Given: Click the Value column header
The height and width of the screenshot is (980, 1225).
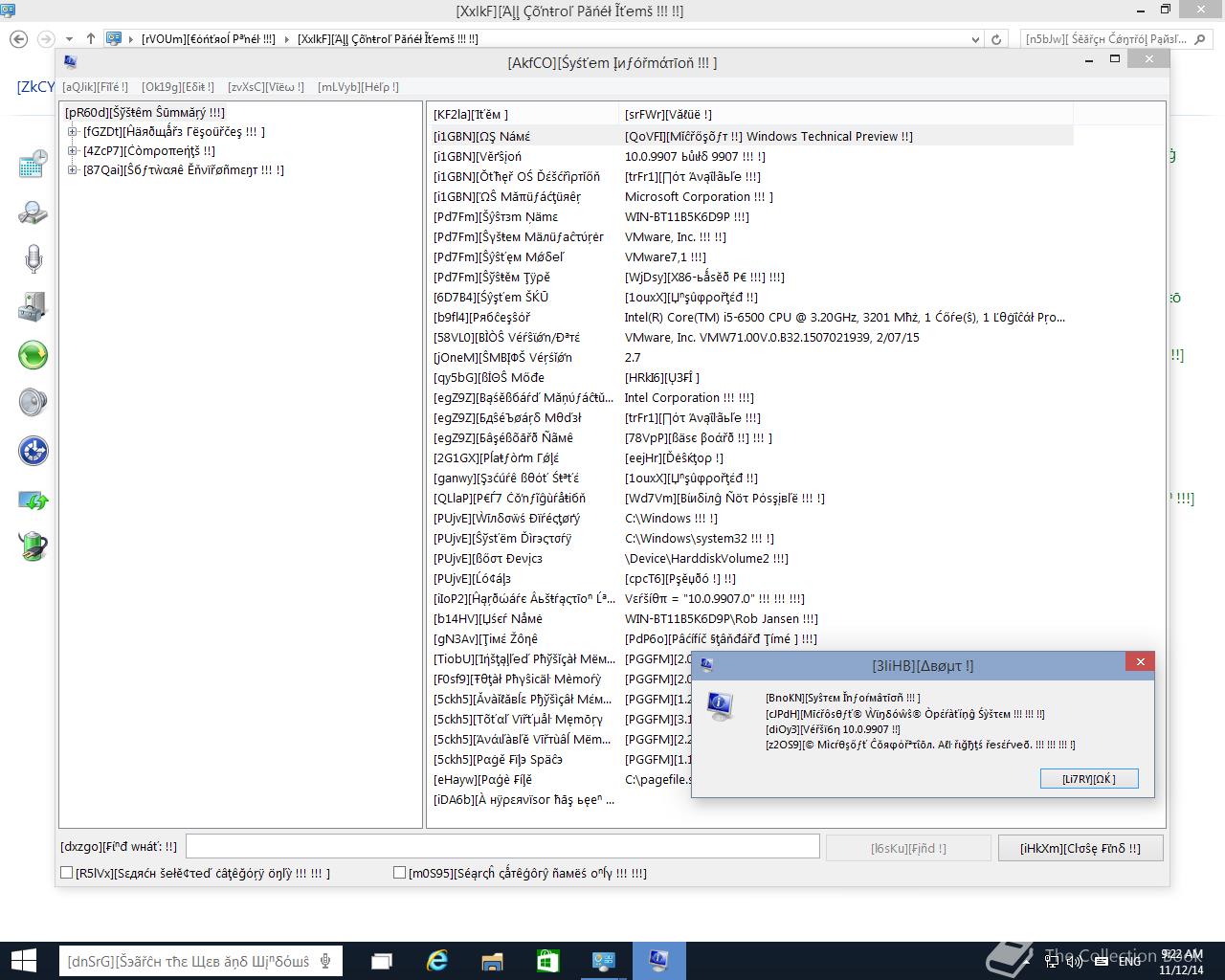Looking at the screenshot, I should point(846,115).
